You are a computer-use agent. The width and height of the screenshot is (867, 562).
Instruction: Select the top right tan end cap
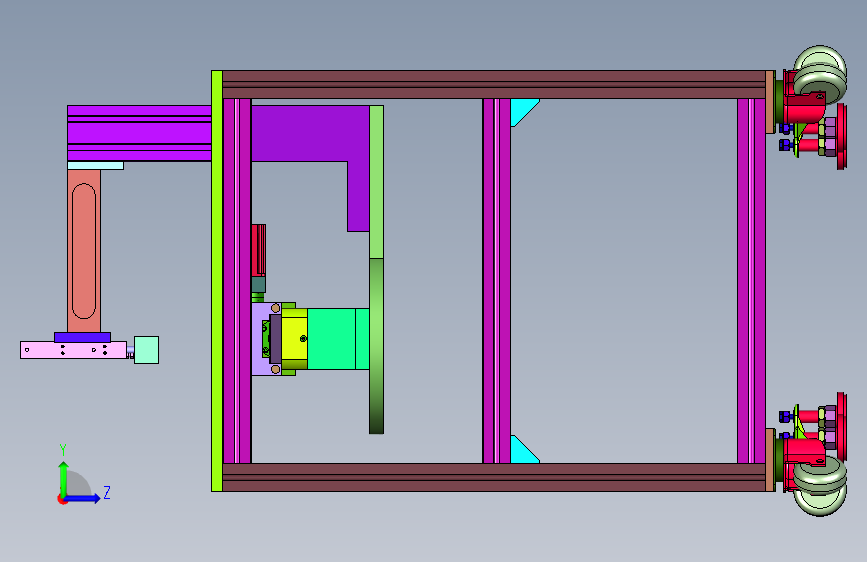coord(770,102)
